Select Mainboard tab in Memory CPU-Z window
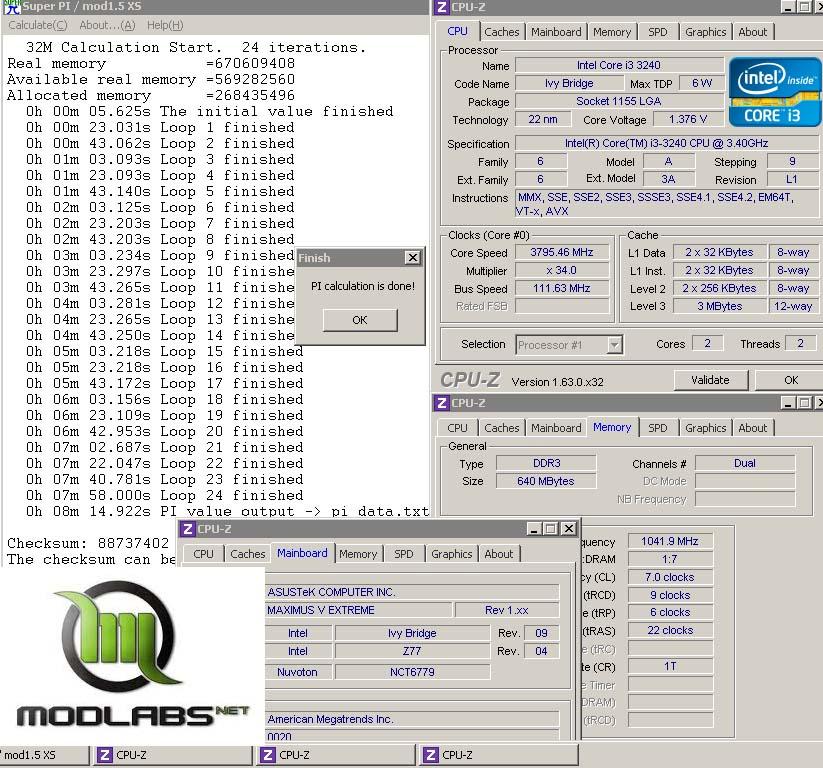 pos(556,428)
